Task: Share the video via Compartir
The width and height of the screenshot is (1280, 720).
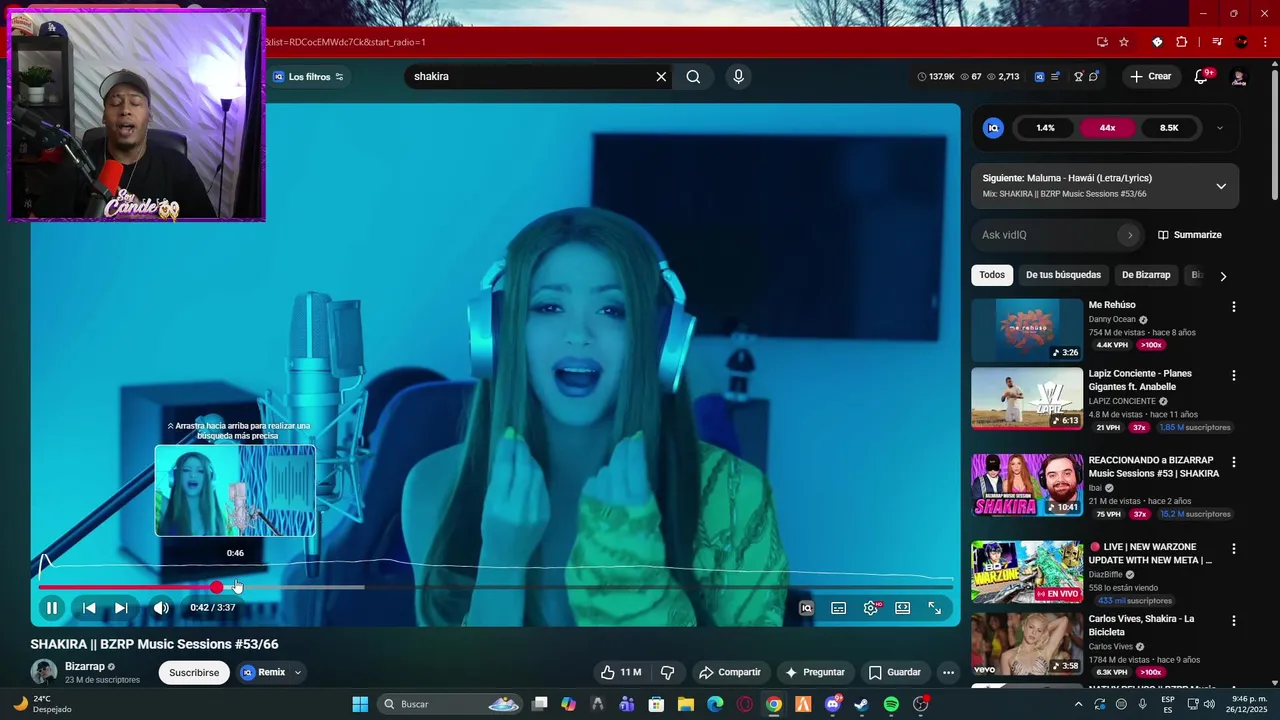Action: click(x=730, y=672)
